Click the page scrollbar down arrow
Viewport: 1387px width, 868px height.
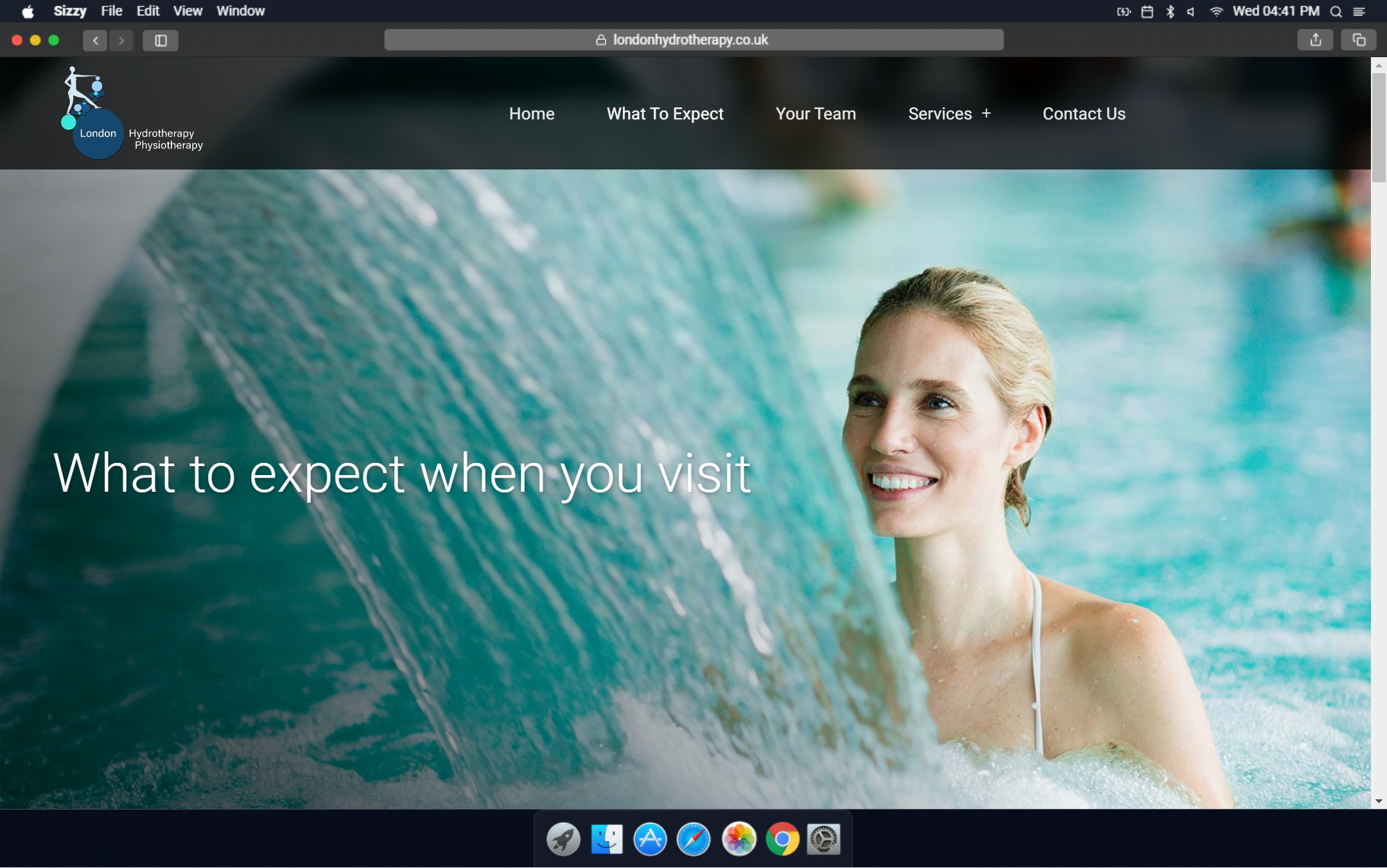1378,801
